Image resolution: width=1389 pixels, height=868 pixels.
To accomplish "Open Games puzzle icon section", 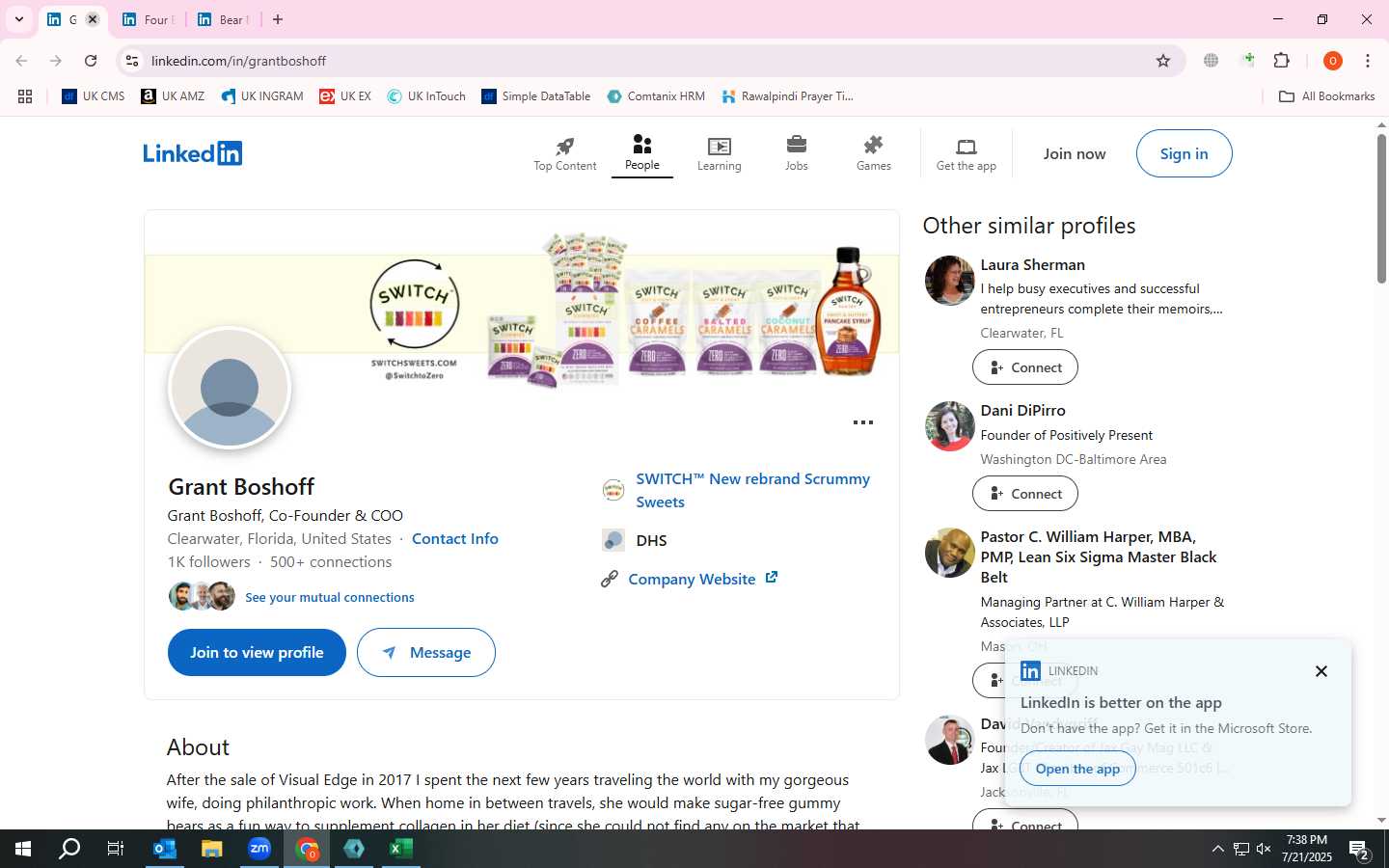I will click(x=874, y=154).
